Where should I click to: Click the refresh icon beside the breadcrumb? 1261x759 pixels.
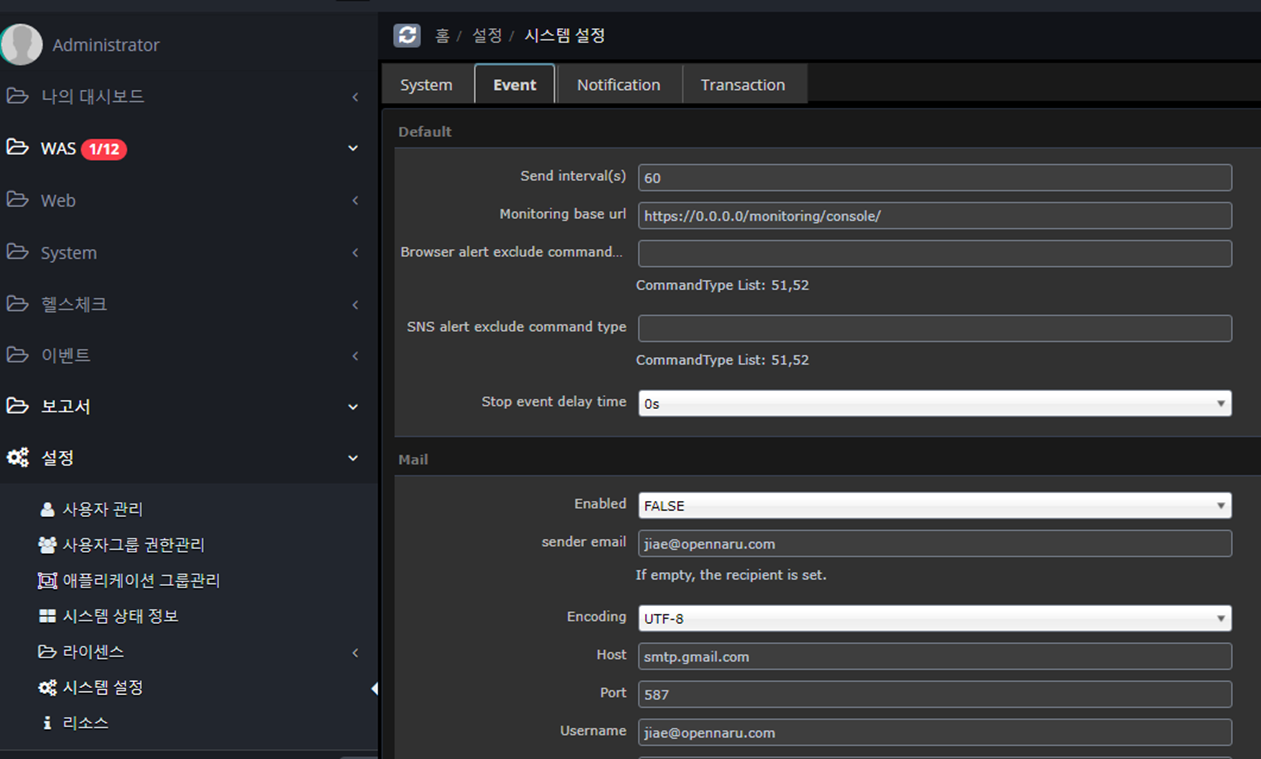click(407, 35)
